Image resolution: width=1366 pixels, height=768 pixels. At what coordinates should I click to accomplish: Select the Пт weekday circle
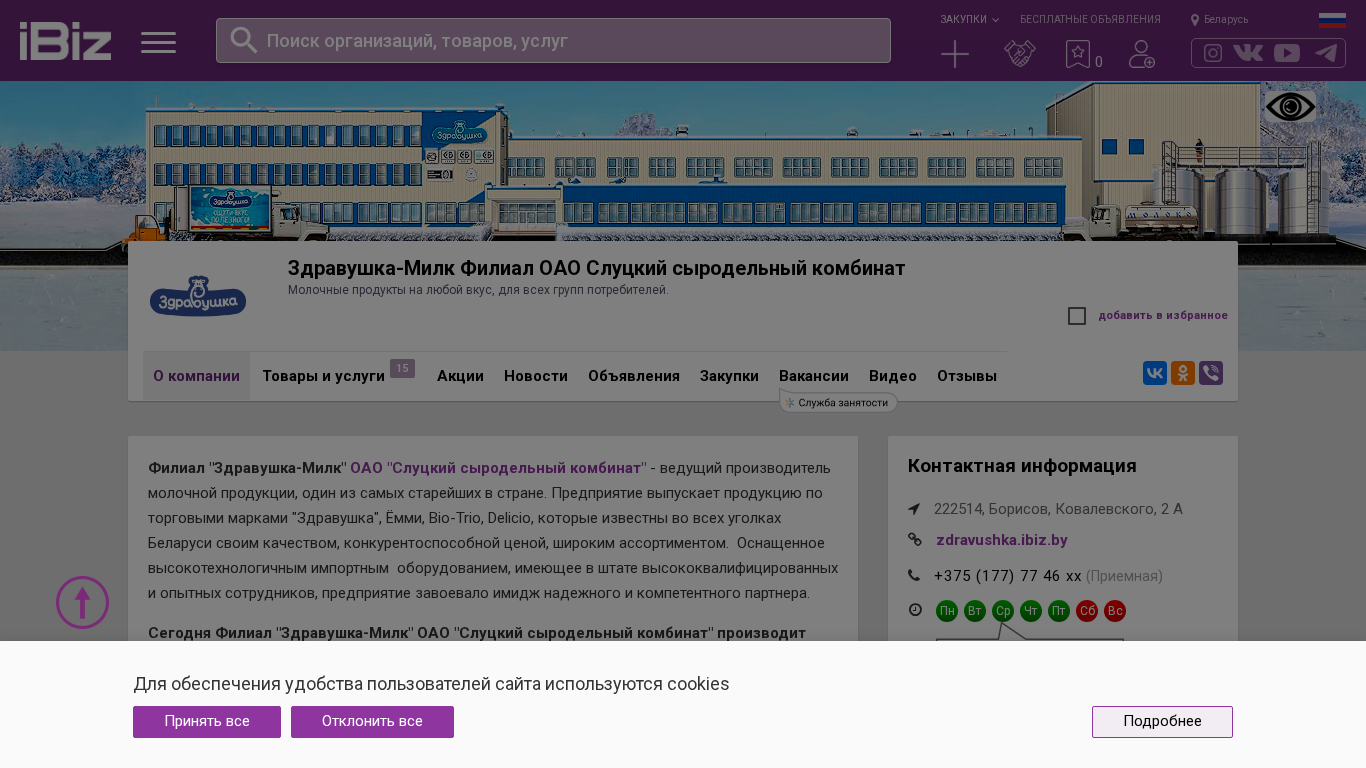click(x=1059, y=611)
